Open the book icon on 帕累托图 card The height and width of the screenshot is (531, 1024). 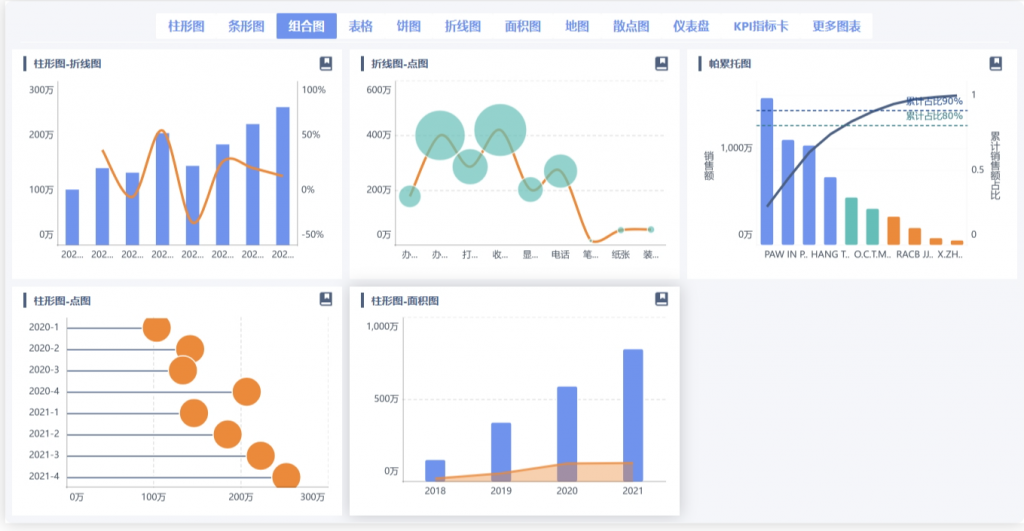[x=995, y=64]
